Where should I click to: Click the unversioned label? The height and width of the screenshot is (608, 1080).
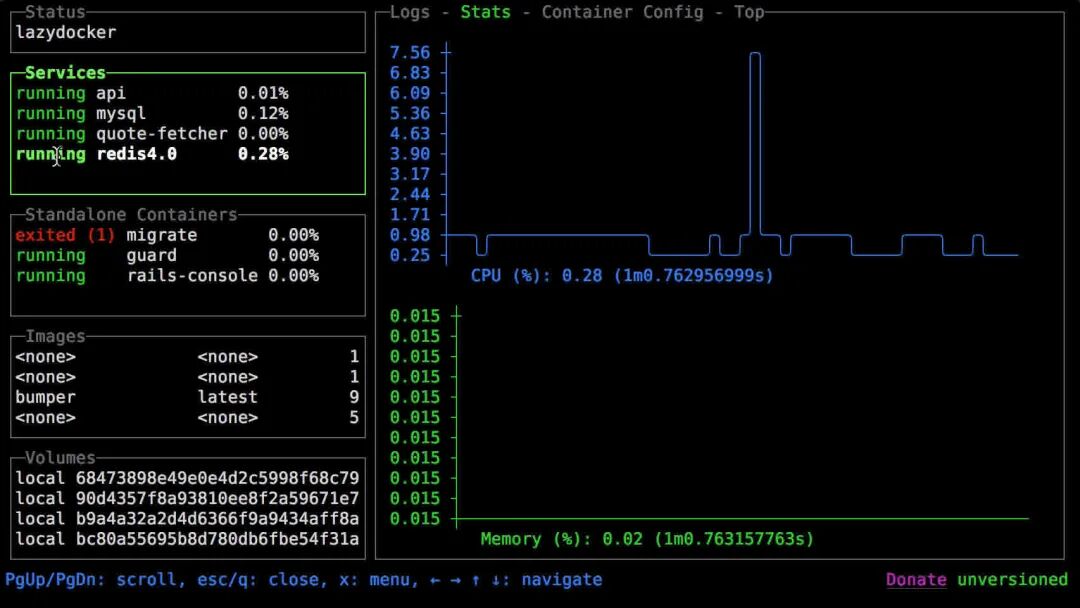click(x=1012, y=580)
